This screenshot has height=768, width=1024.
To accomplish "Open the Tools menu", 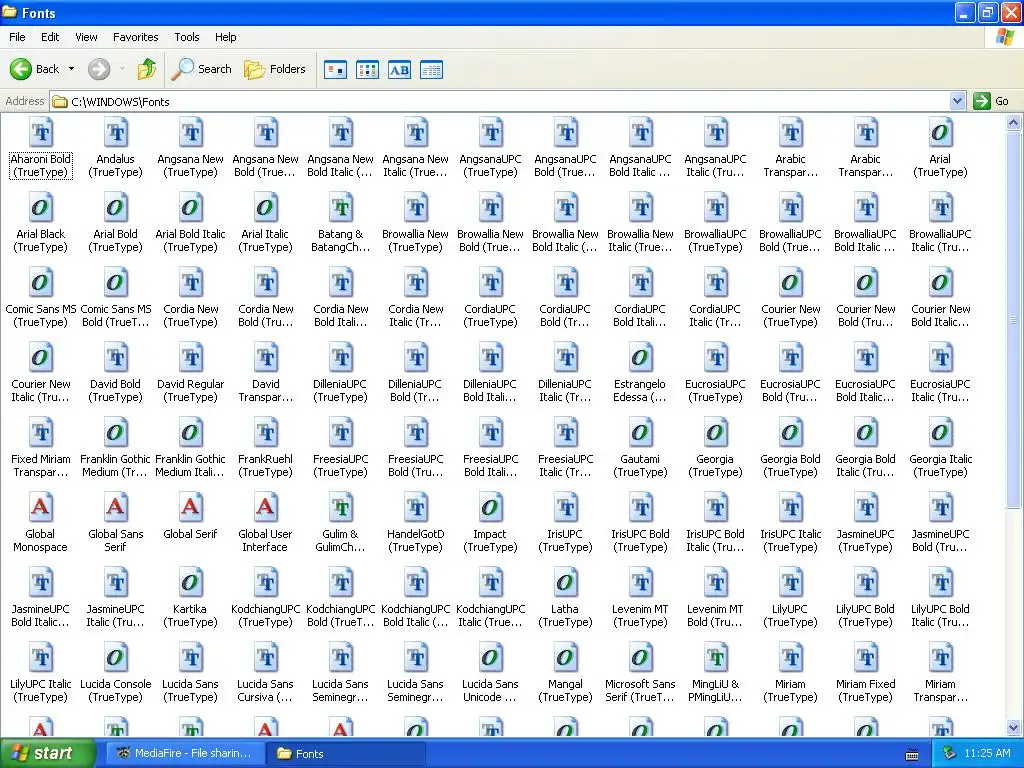I will click(x=187, y=37).
